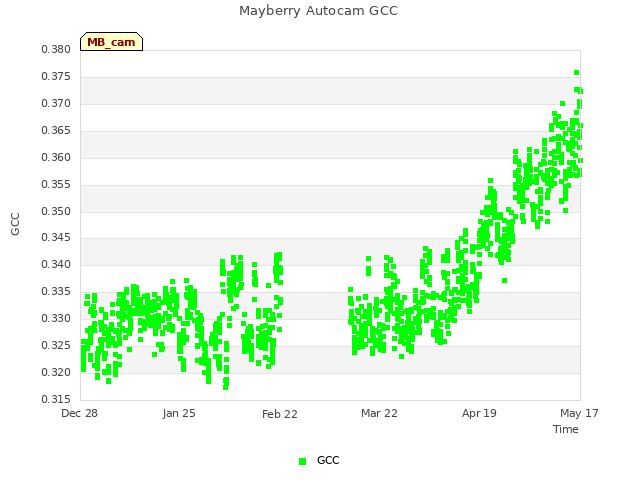Image resolution: width=640 pixels, height=480 pixels.
Task: Click the y-axis value 0.360
Action: (56, 157)
